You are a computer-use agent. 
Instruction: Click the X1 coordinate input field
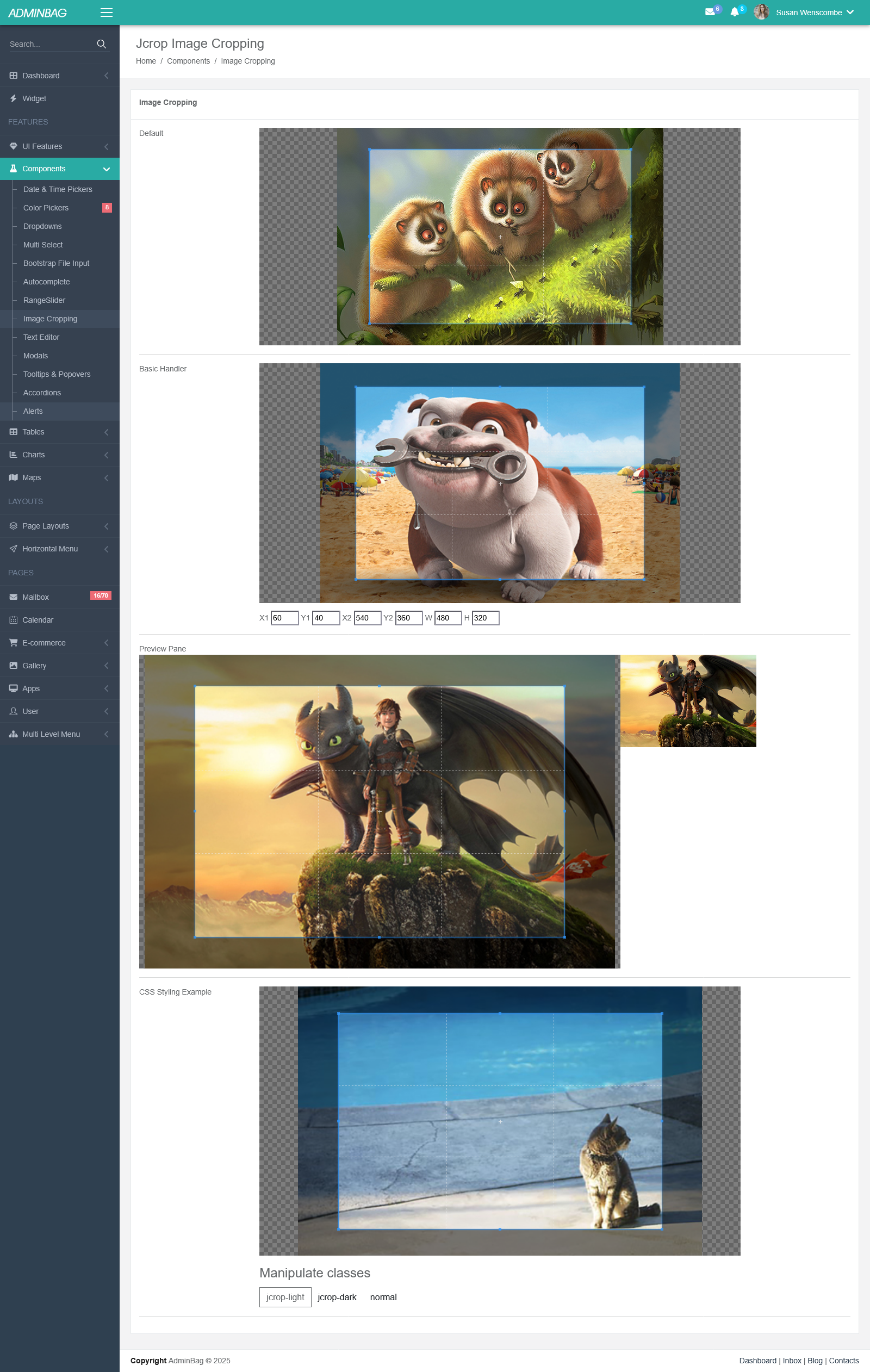point(285,618)
